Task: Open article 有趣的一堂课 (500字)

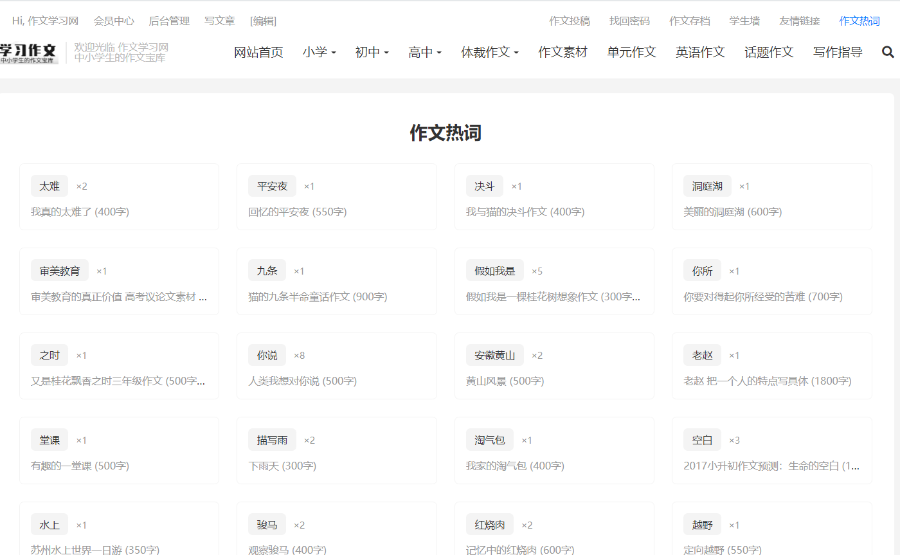Action: pos(80,466)
